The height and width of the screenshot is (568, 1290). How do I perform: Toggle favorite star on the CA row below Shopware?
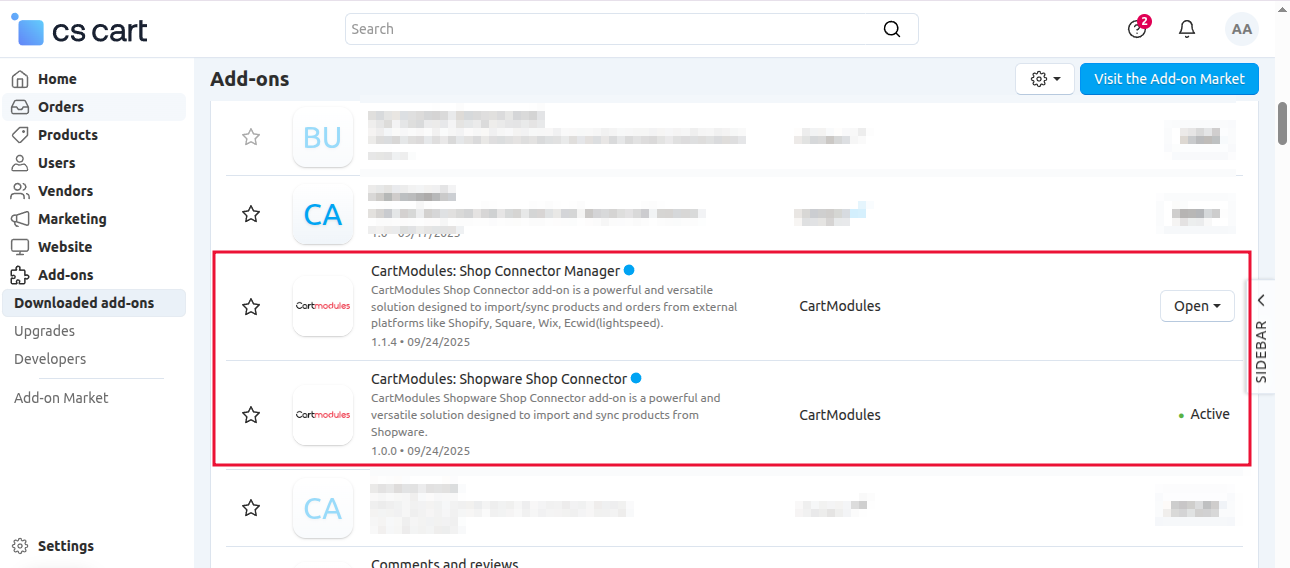[251, 508]
